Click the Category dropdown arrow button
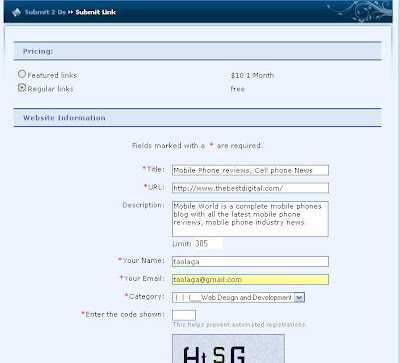The height and width of the screenshot is (363, 400). click(299, 297)
